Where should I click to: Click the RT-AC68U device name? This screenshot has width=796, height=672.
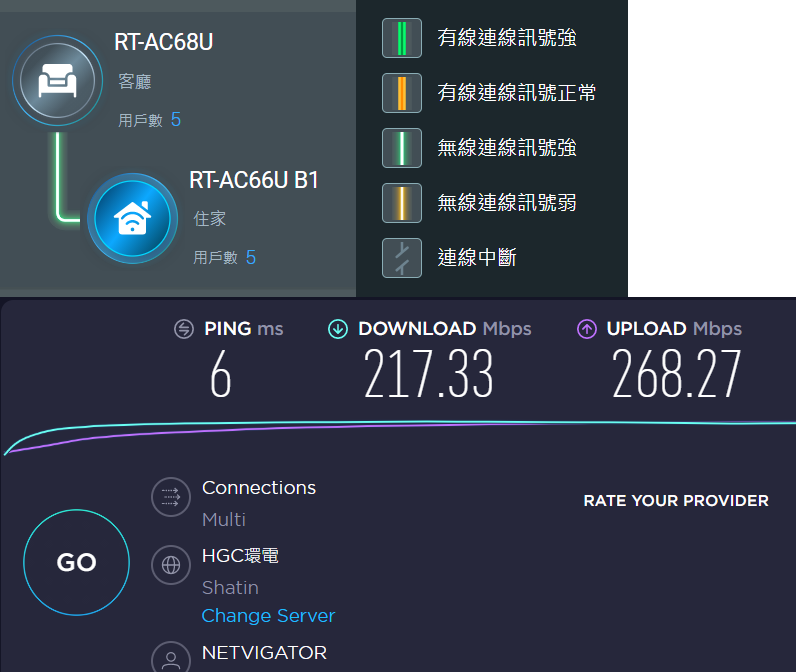[x=163, y=42]
